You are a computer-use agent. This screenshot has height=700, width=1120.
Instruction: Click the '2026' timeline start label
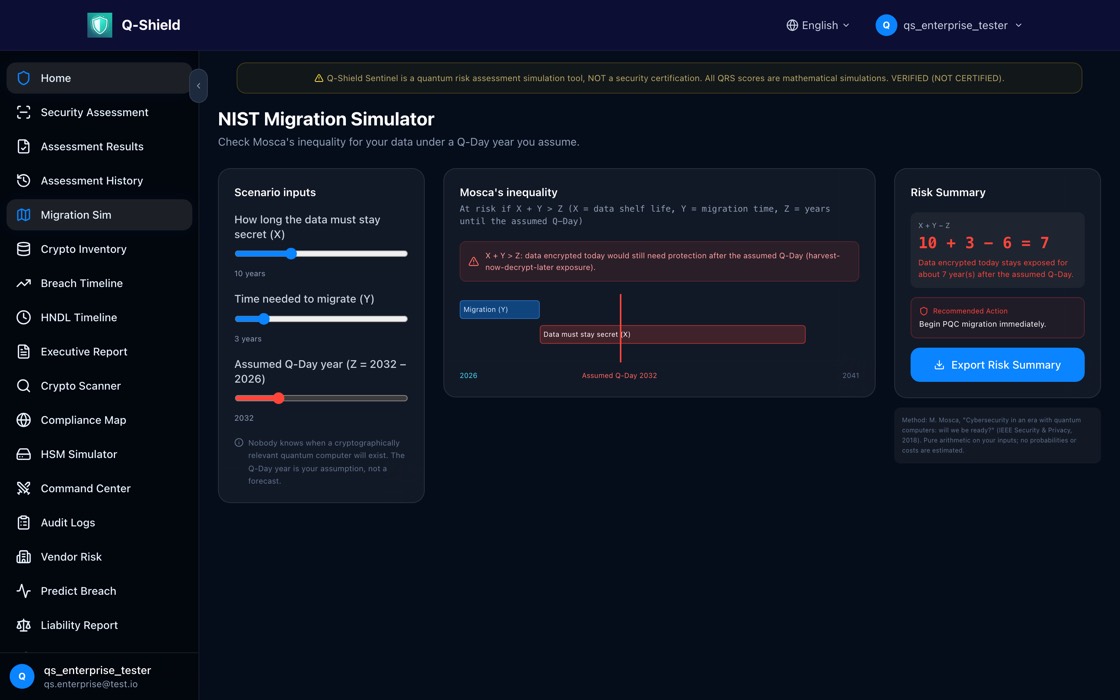point(469,376)
